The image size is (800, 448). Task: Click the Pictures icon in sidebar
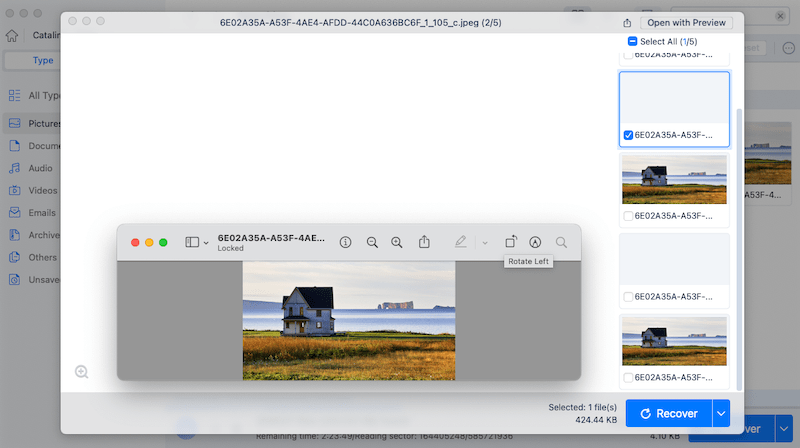pos(15,123)
